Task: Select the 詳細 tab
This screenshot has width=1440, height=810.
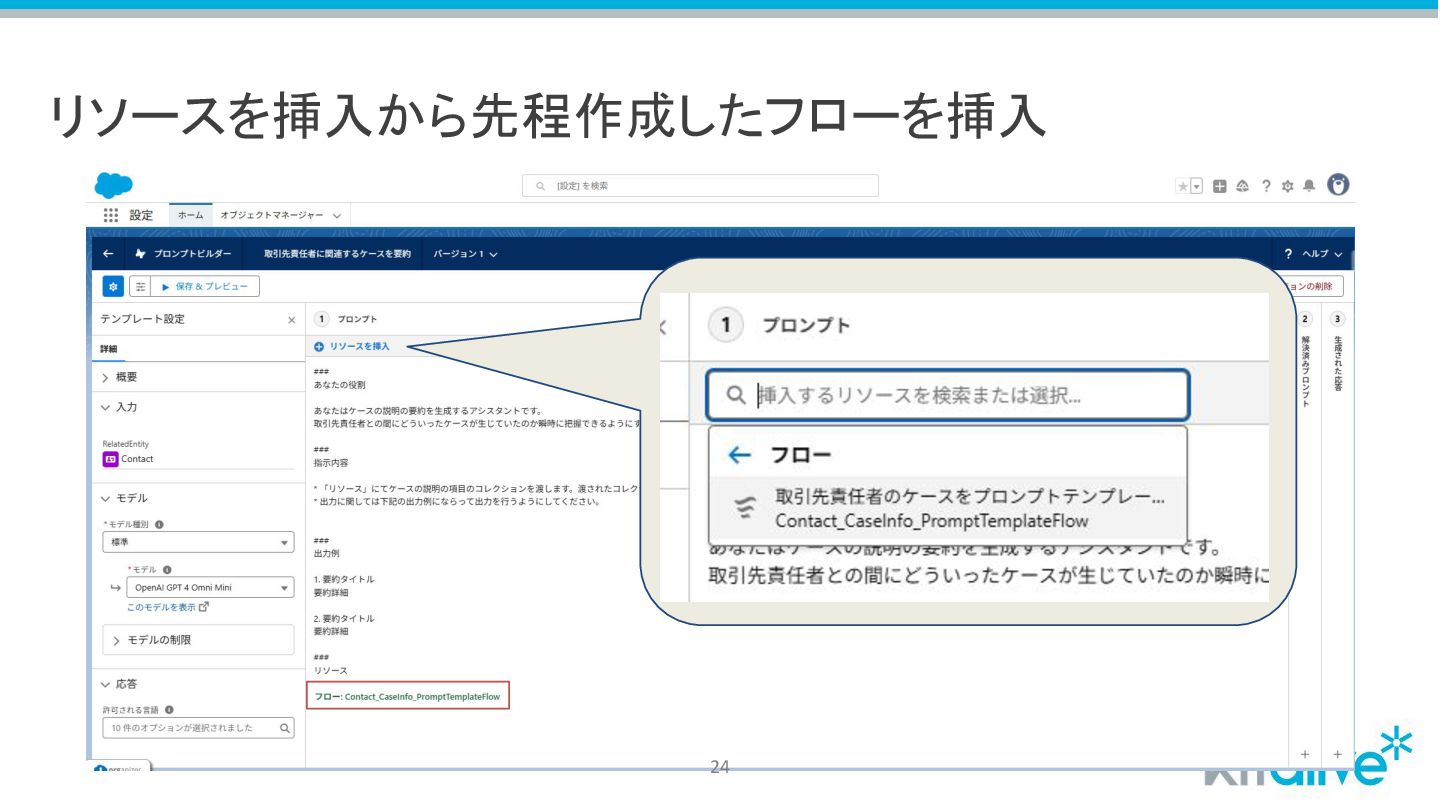Action: coord(108,349)
